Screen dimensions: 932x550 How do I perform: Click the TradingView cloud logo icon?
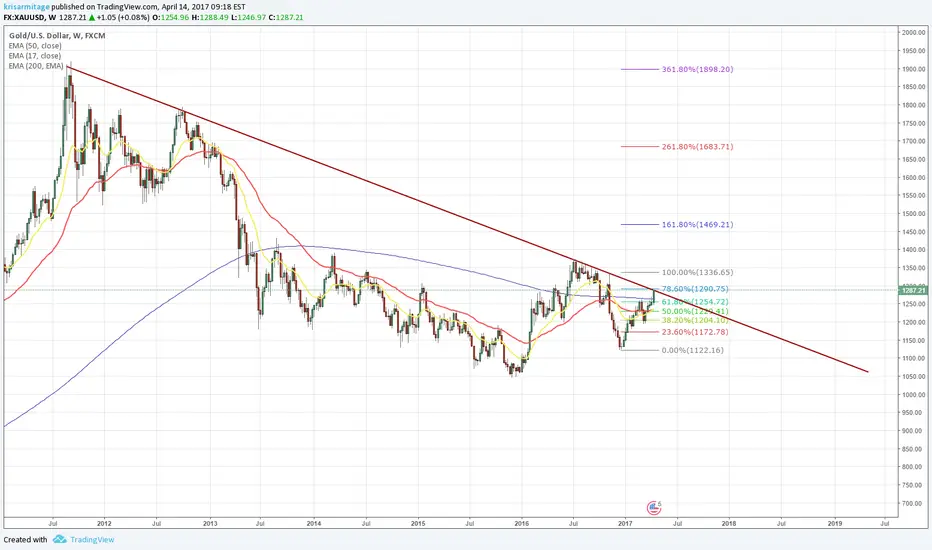pos(59,539)
